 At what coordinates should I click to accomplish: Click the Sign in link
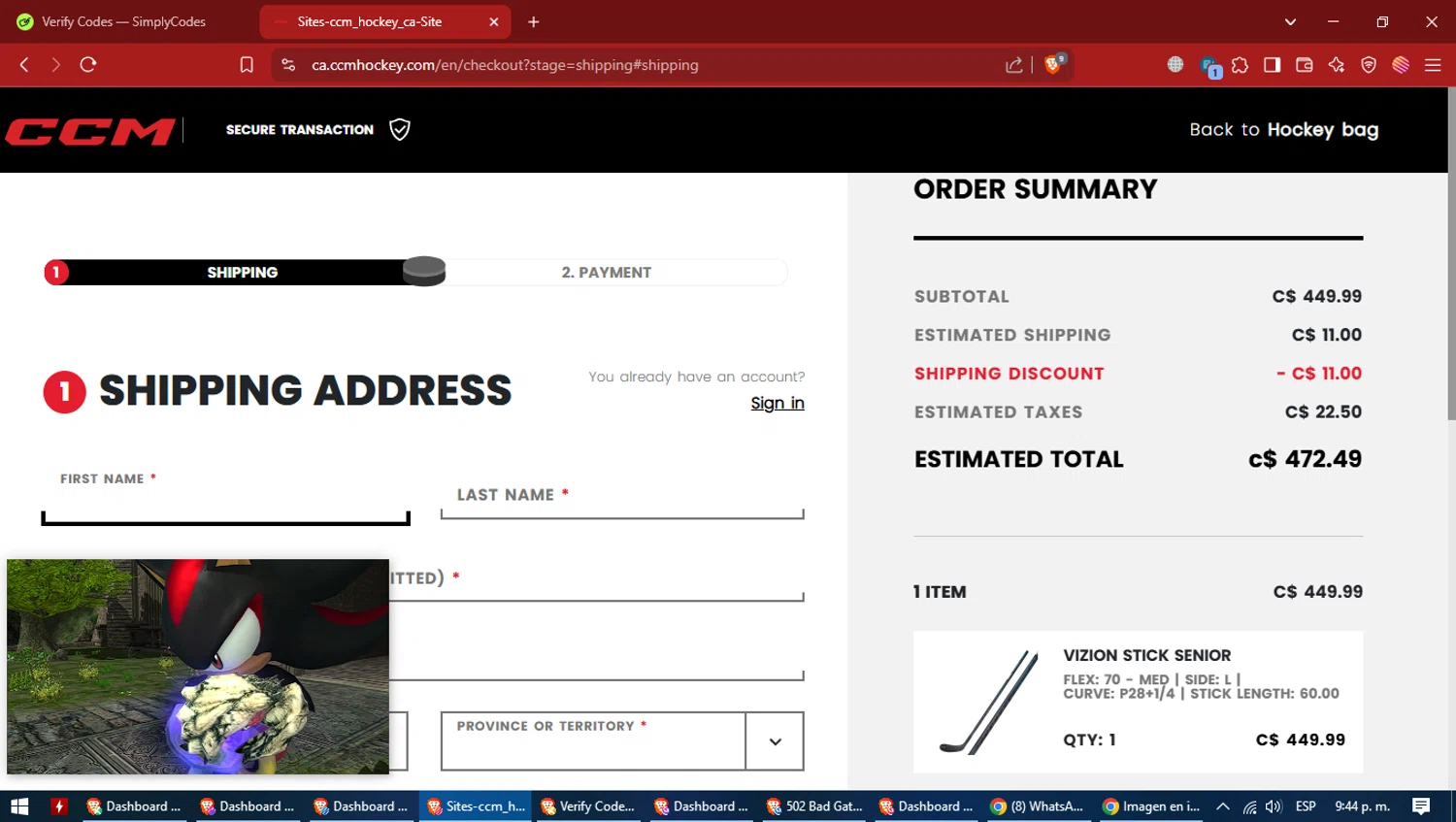(778, 403)
